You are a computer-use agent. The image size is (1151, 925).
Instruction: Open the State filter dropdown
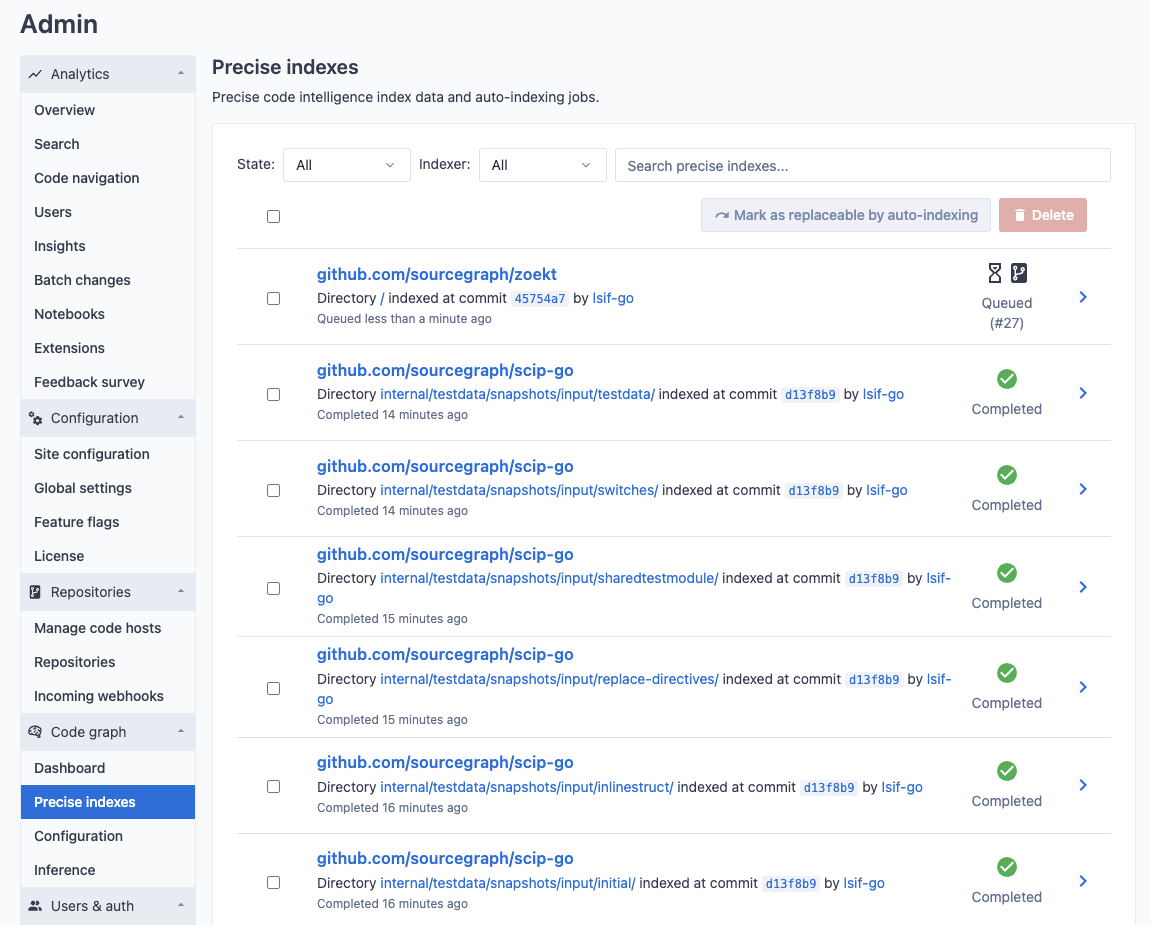[x=346, y=165]
